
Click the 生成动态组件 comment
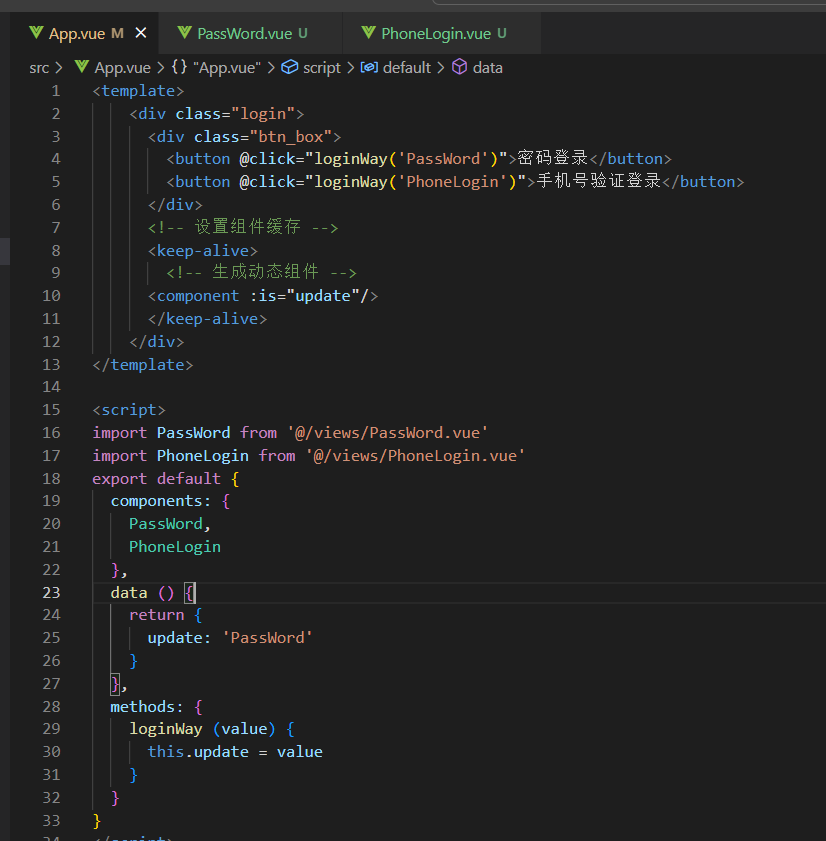261,272
